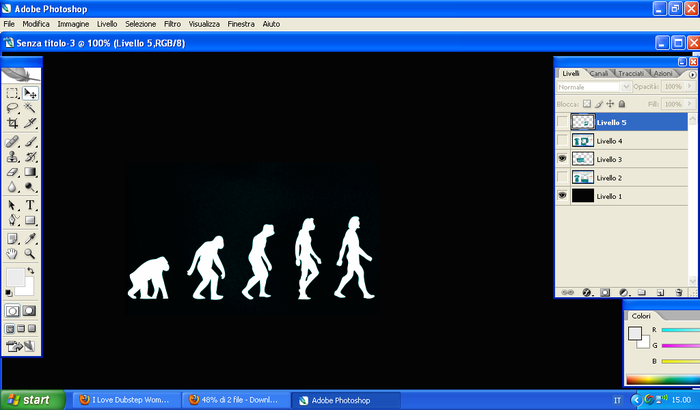Open adjustment layer menu
The height and width of the screenshot is (410, 700).
[x=624, y=293]
